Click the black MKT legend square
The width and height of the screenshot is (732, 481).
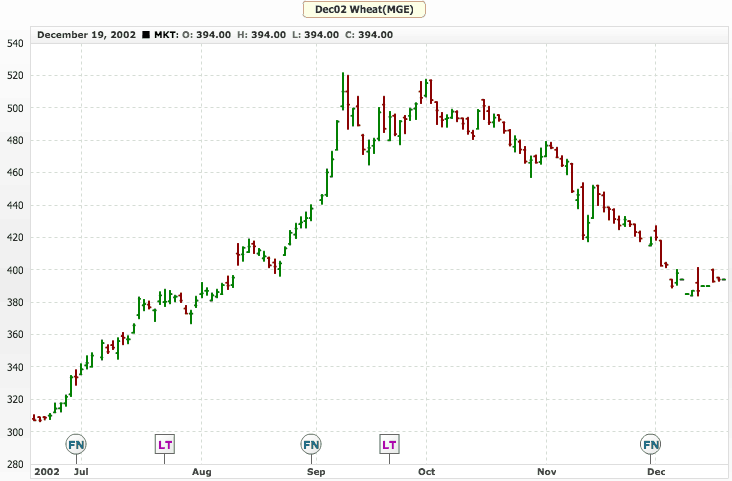tap(146, 35)
